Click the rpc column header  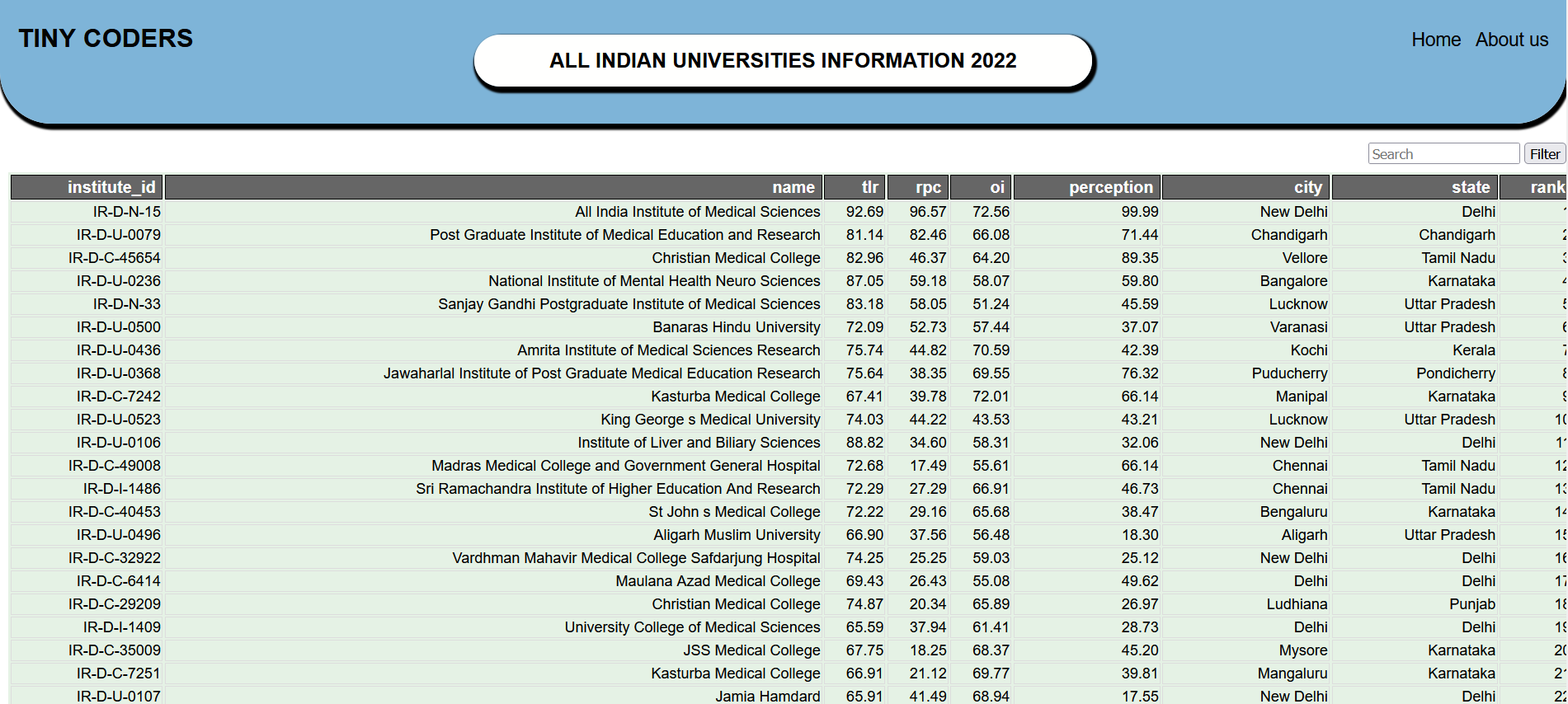[x=918, y=187]
